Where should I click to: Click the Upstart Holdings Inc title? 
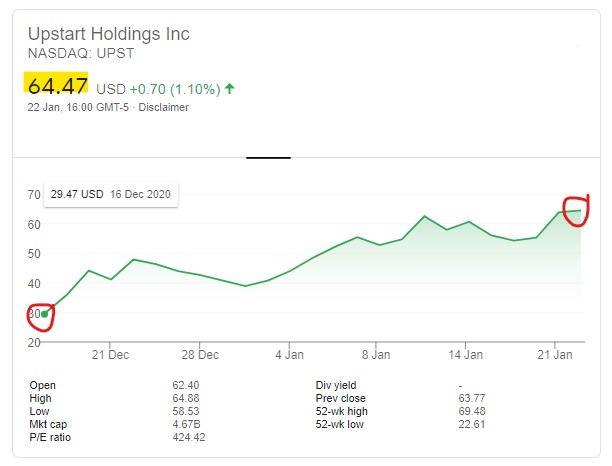coord(107,35)
